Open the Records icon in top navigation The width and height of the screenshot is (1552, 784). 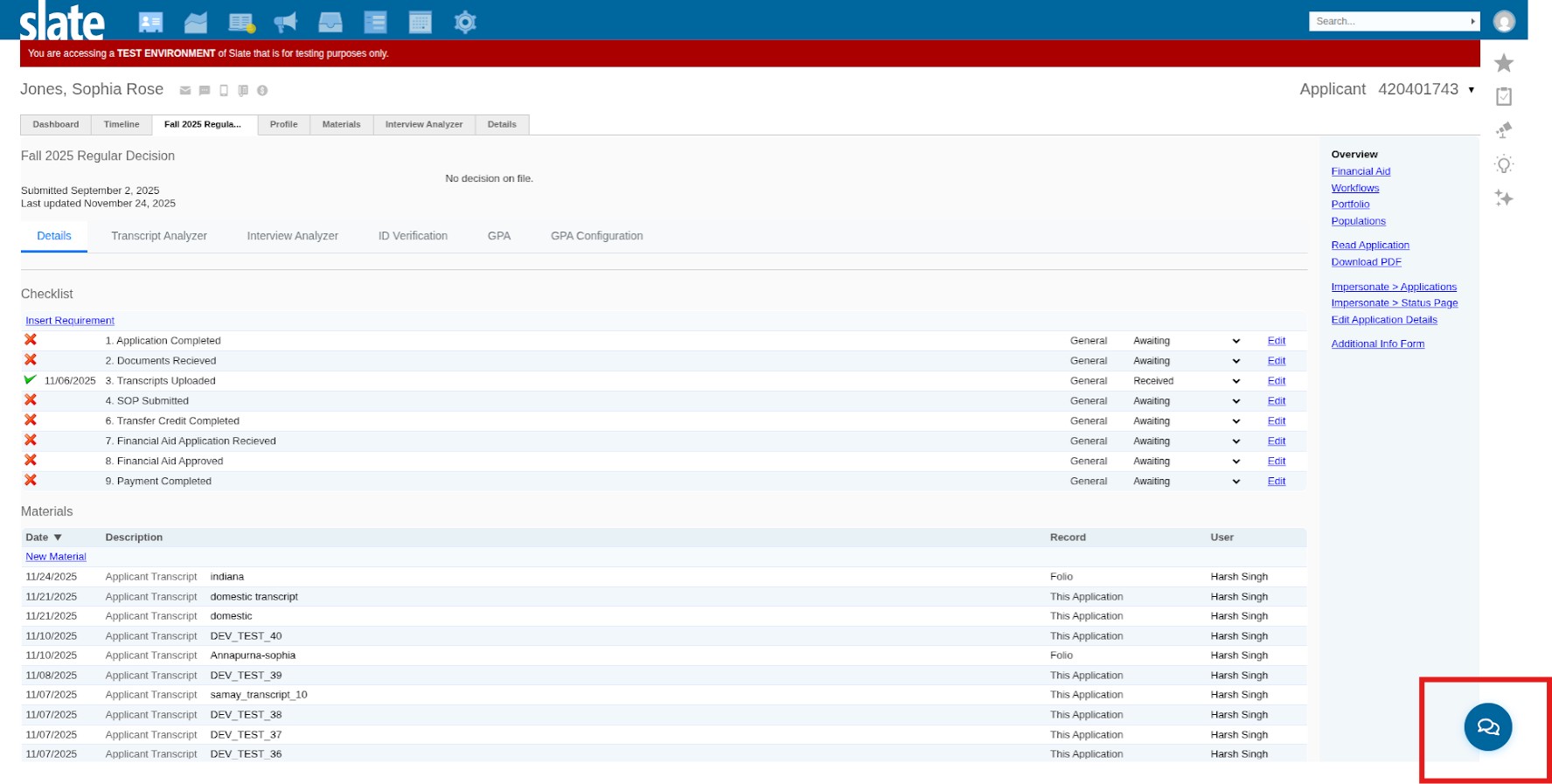(150, 23)
